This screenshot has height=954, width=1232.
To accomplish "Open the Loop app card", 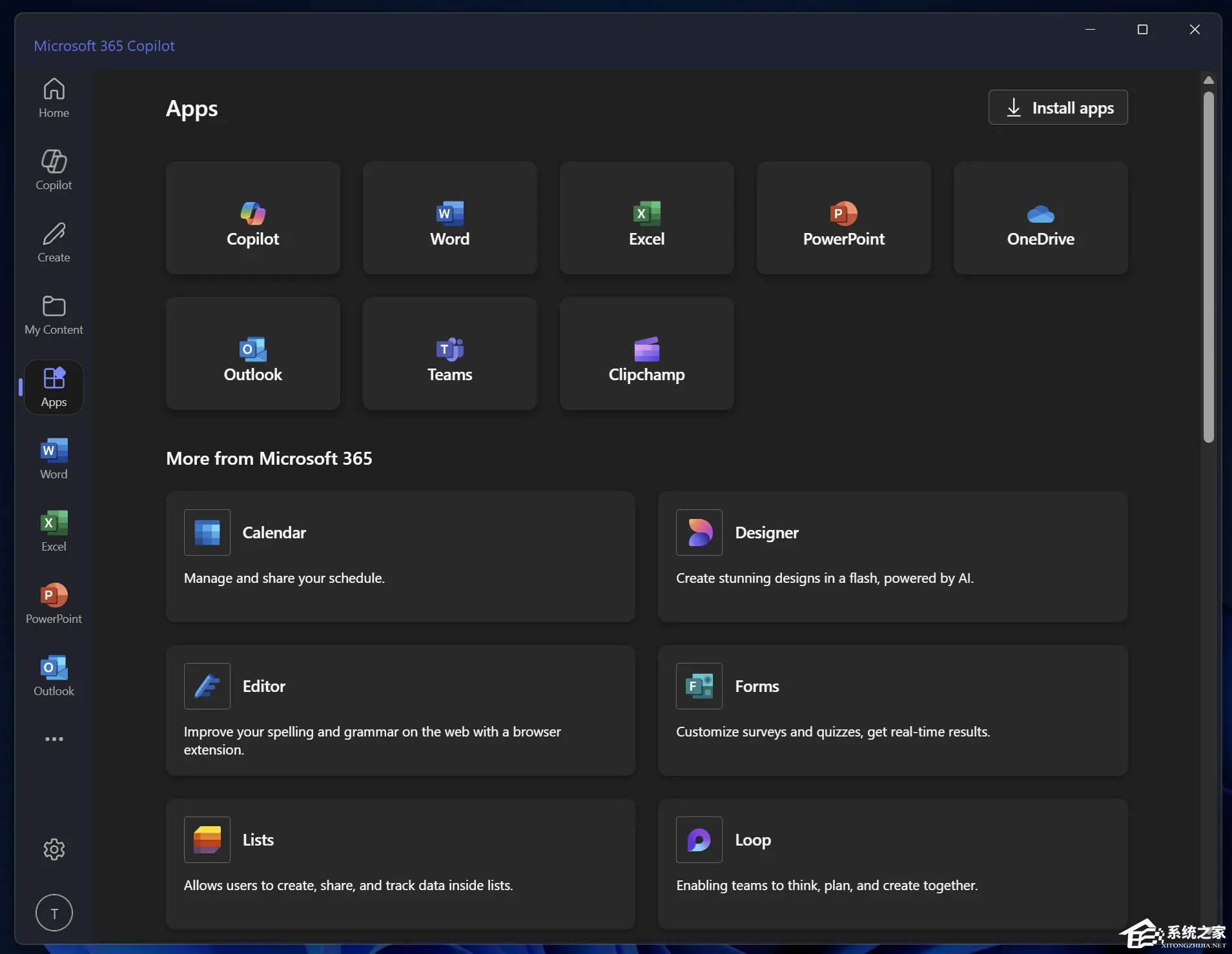I will pos(892,864).
